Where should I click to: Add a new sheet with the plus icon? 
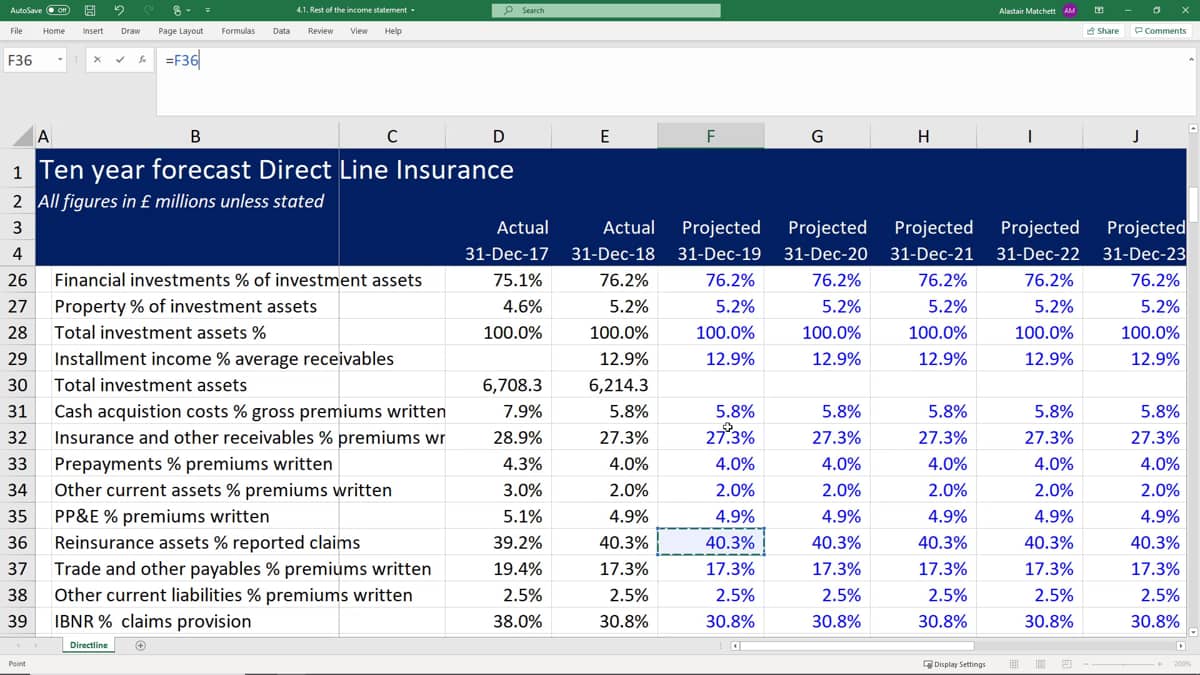click(141, 645)
